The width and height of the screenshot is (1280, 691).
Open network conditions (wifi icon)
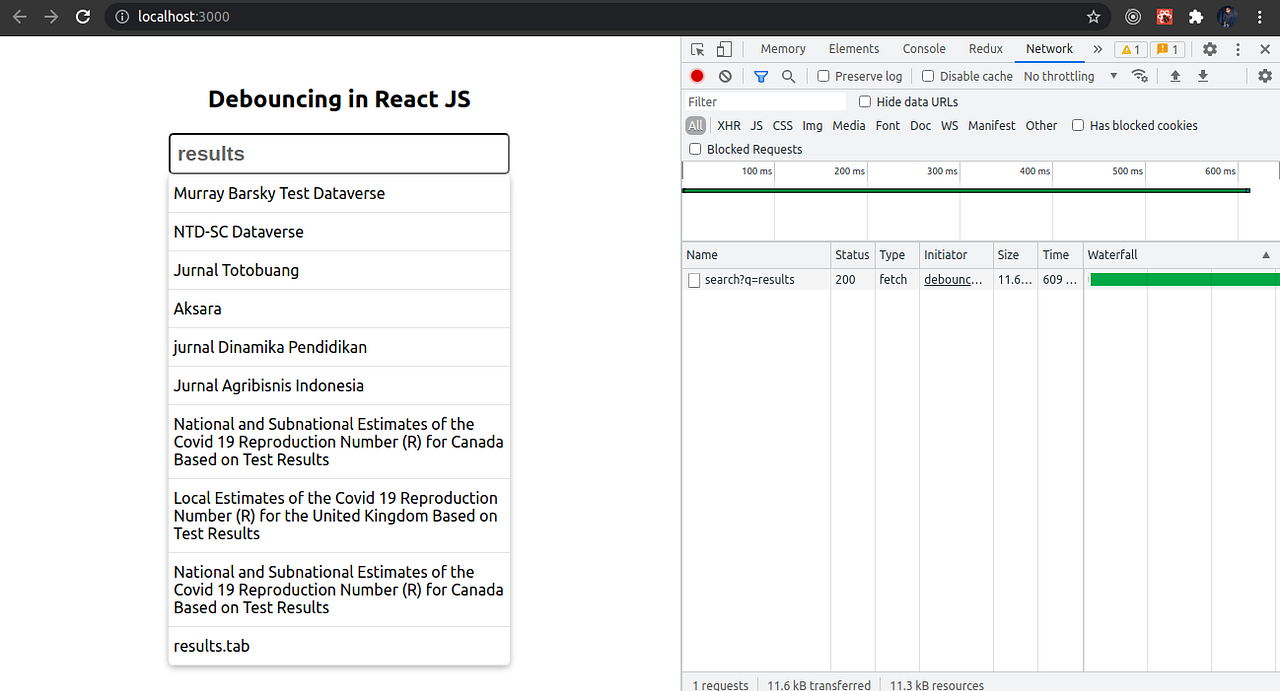(1140, 76)
